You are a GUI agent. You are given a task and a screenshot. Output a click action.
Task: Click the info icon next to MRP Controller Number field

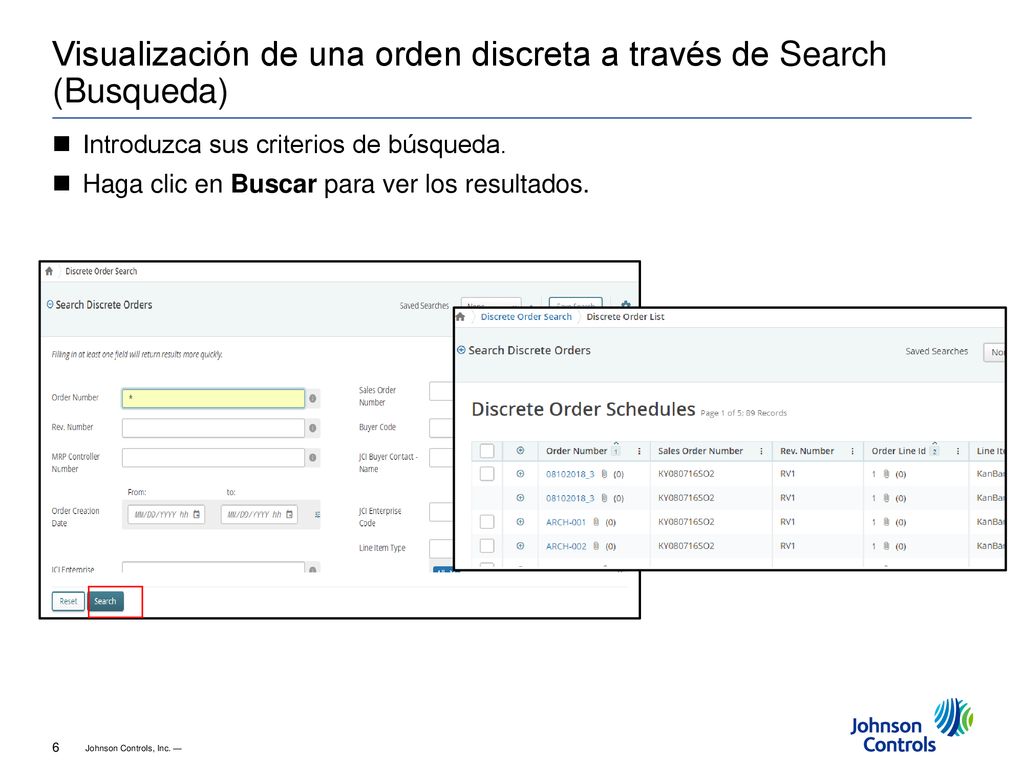click(313, 458)
